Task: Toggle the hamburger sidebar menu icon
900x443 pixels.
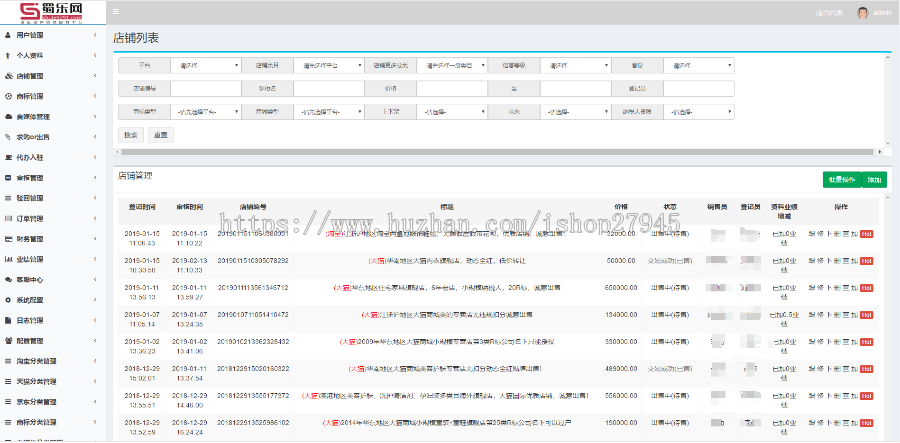Action: 116,11
